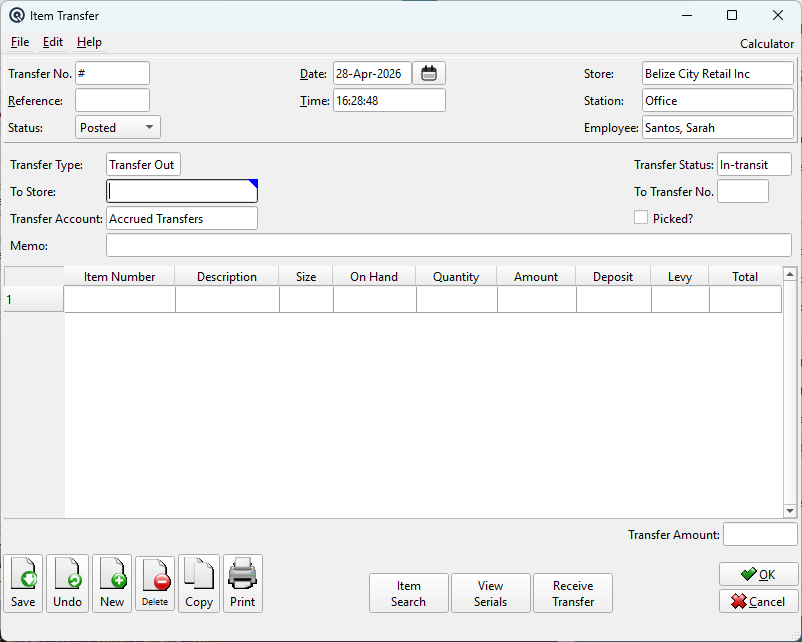Click the Levy column header
The width and height of the screenshot is (802, 642).
click(680, 277)
